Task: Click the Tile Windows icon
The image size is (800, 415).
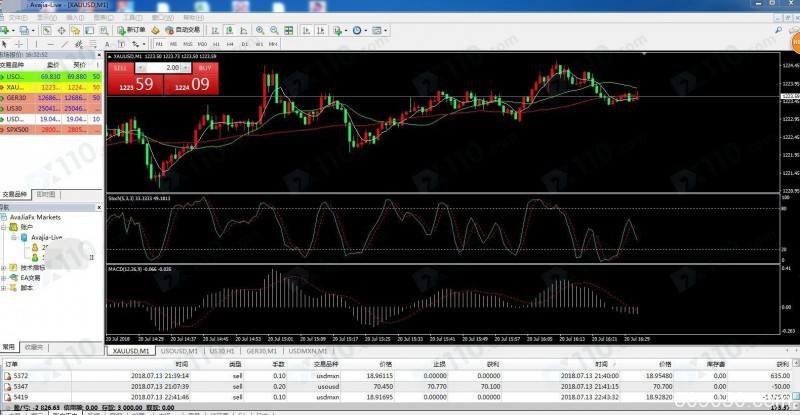Action: [x=289, y=30]
